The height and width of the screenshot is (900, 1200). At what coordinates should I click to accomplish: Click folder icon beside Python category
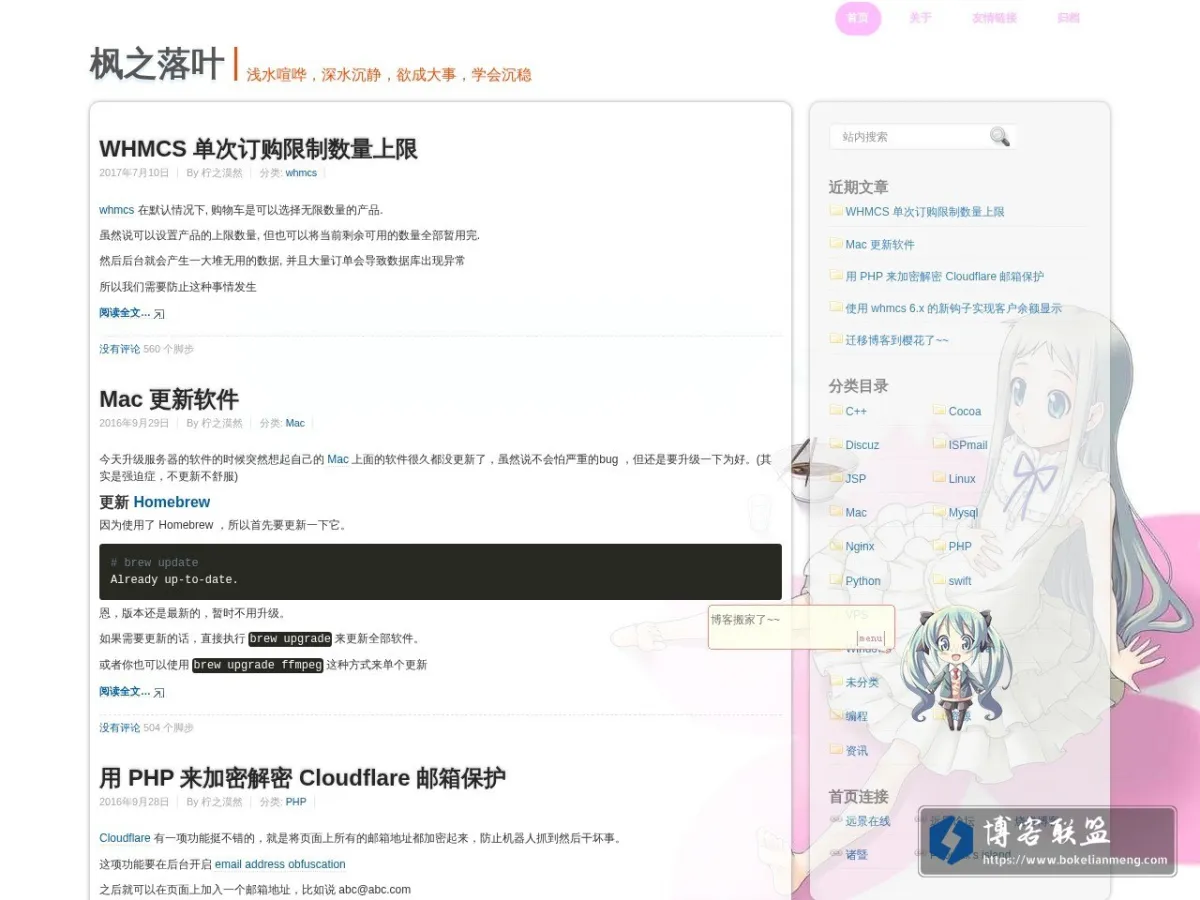point(836,580)
